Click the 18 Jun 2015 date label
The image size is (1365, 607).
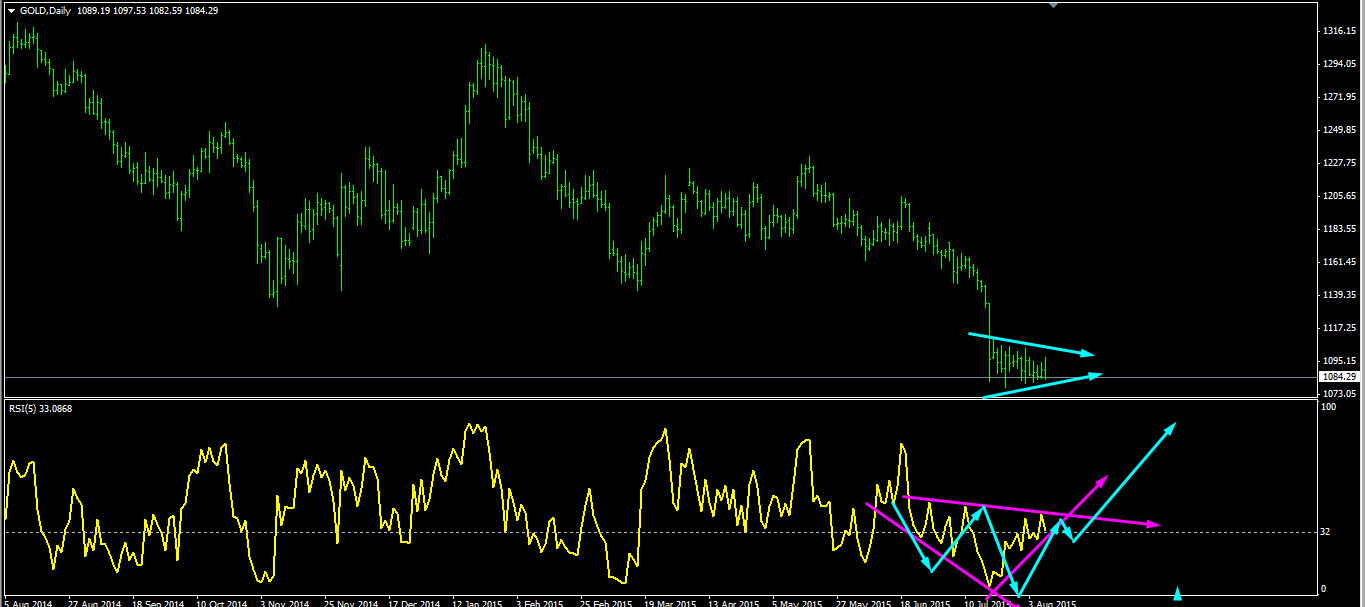pyautogui.click(x=926, y=603)
